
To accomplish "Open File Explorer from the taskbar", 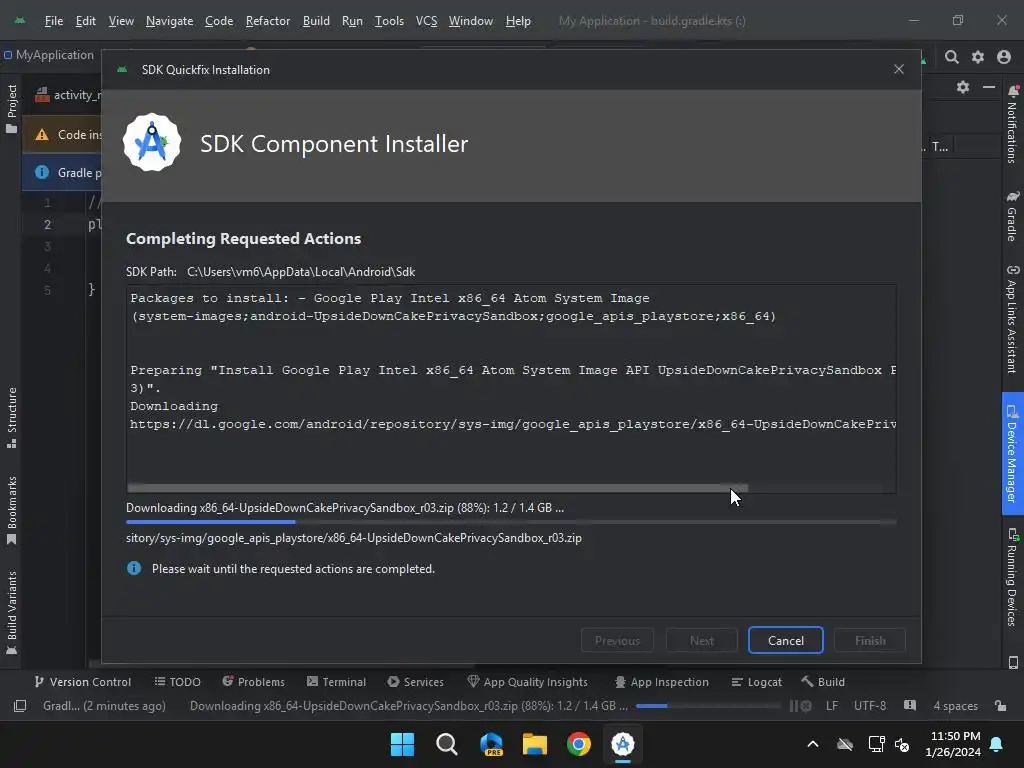I will point(534,744).
